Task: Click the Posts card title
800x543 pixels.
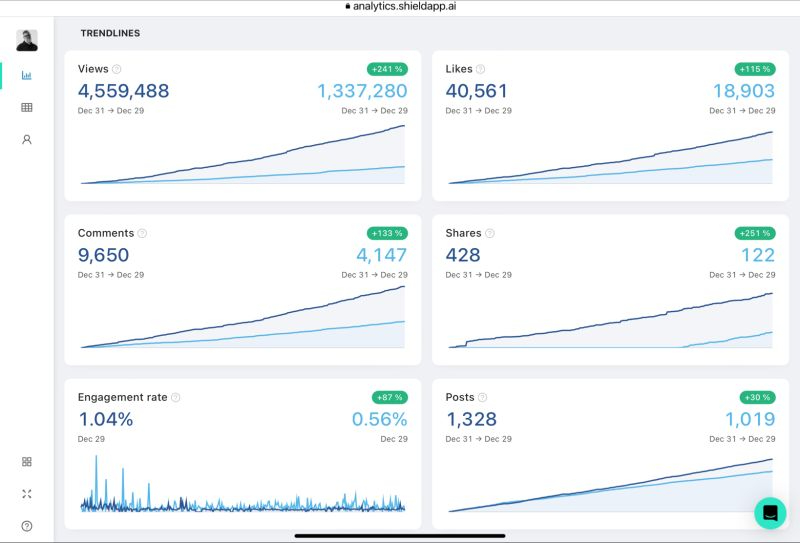Action: tap(460, 398)
